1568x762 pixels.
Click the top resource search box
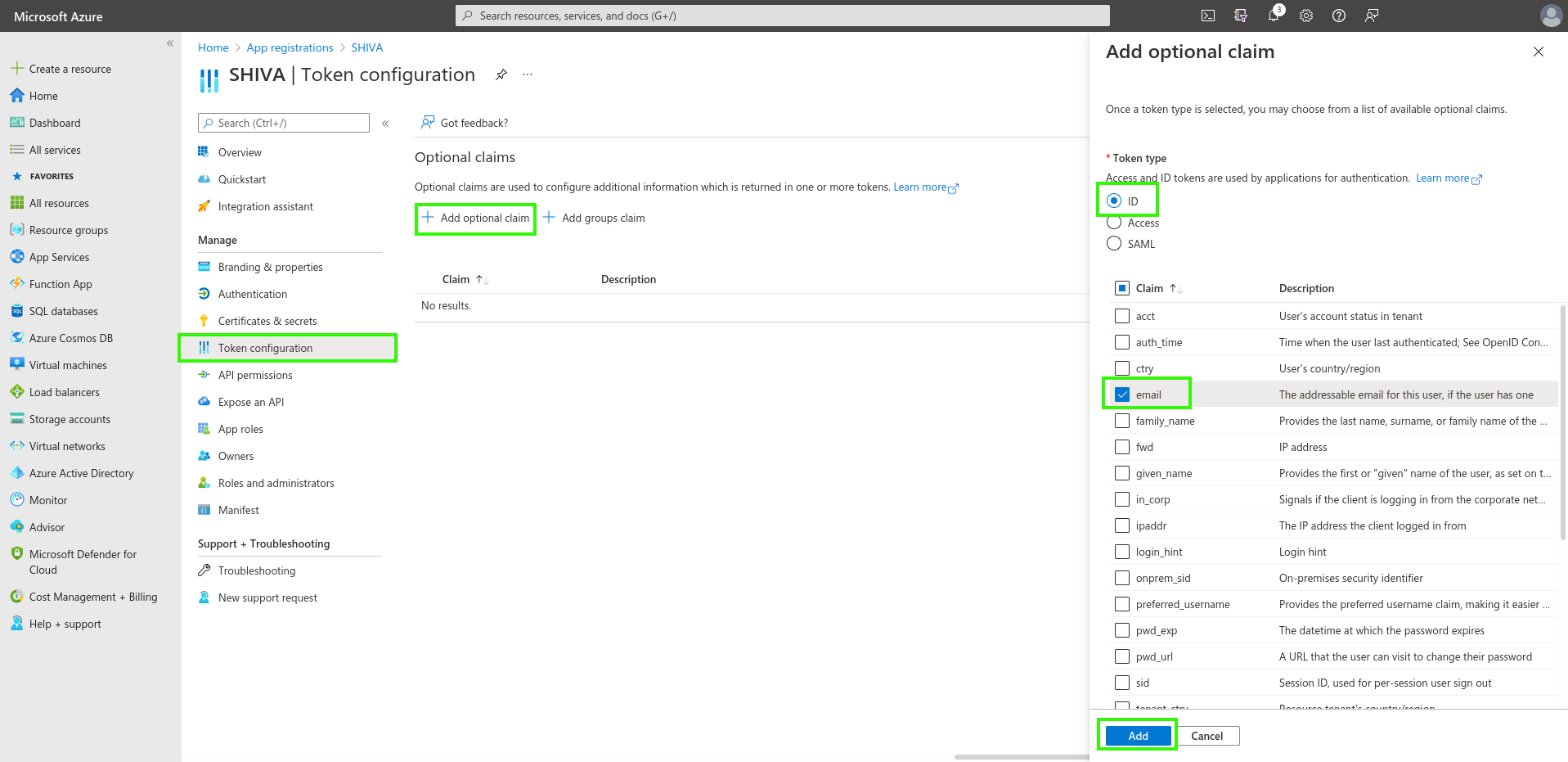coord(782,16)
